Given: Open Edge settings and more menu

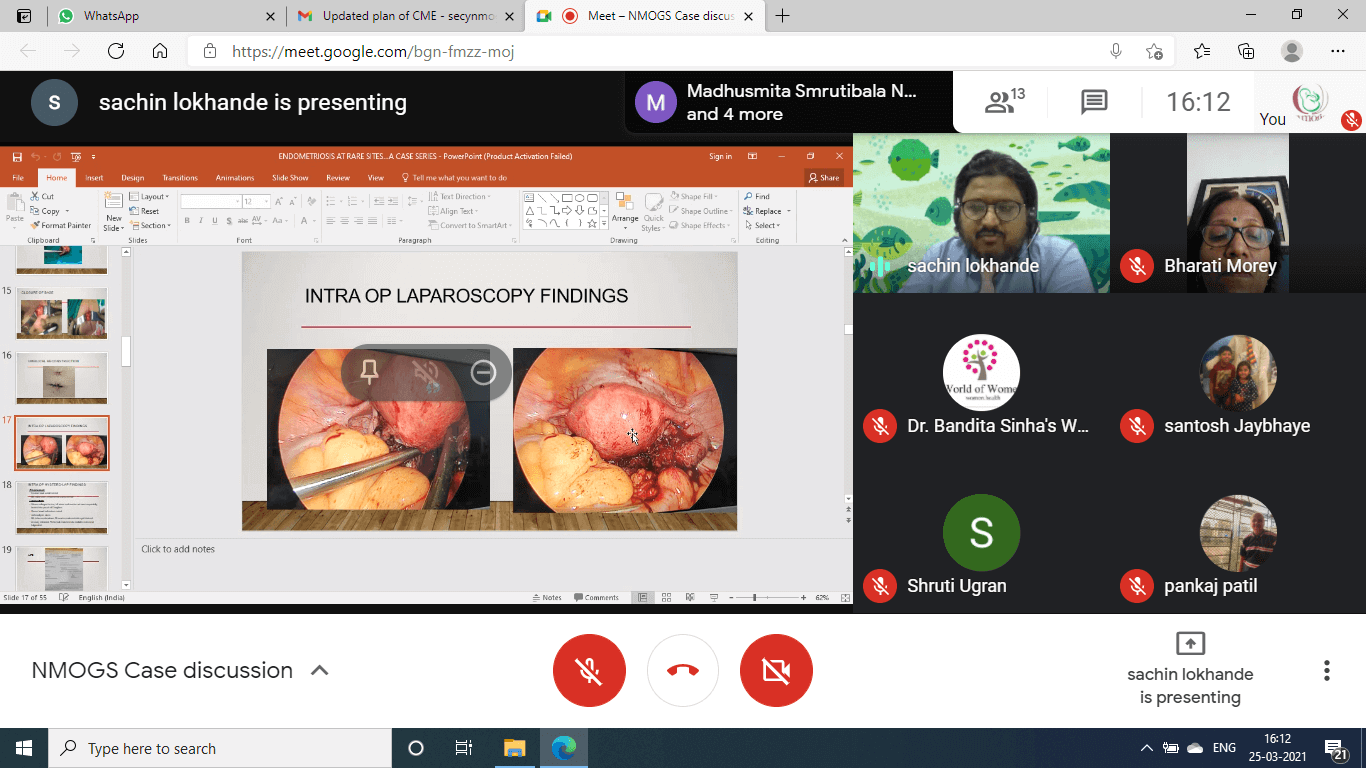Looking at the screenshot, I should pos(1338,51).
